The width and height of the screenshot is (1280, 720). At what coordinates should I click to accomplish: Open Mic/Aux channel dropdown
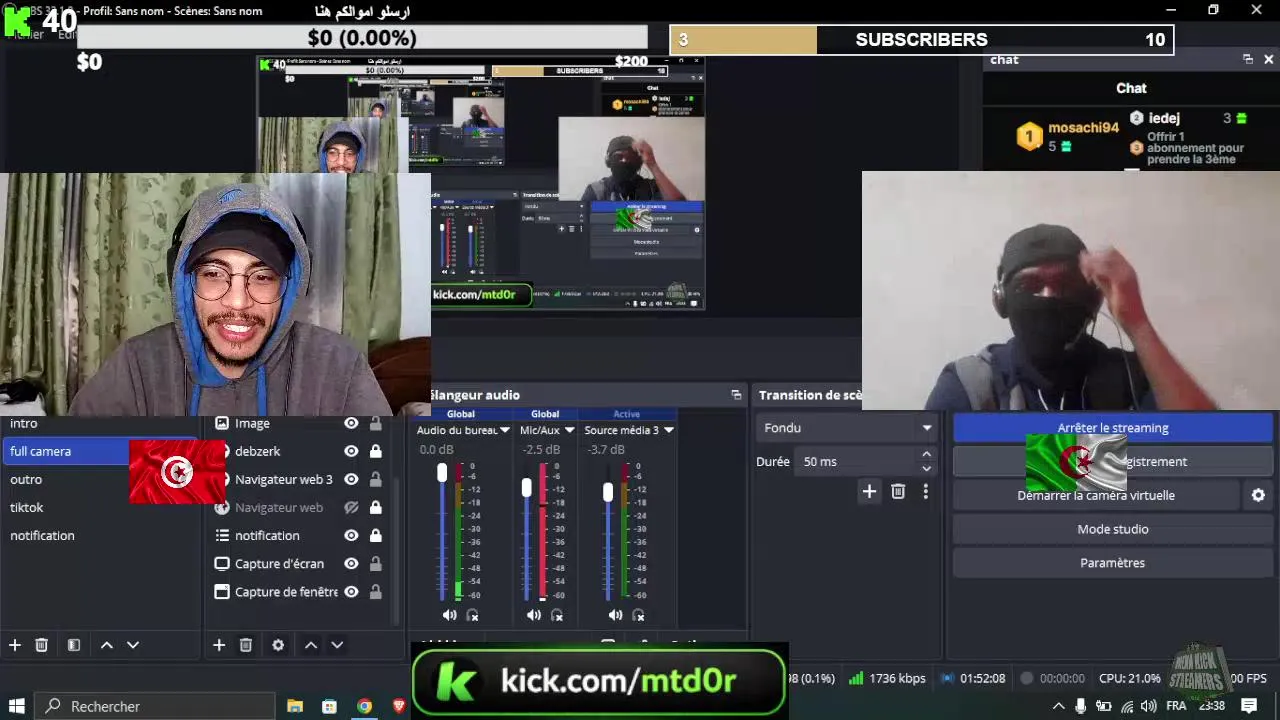coord(569,430)
